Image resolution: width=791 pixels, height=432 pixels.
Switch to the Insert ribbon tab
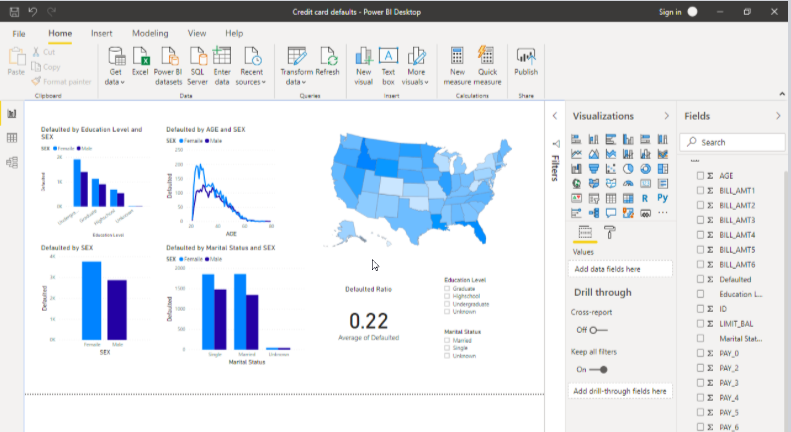click(101, 33)
